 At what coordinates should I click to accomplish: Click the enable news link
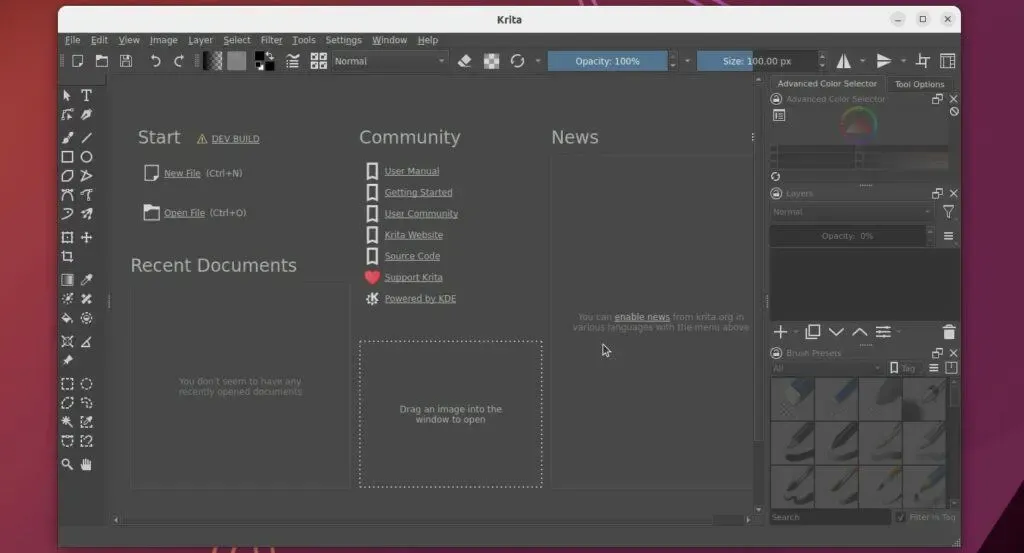[642, 317]
